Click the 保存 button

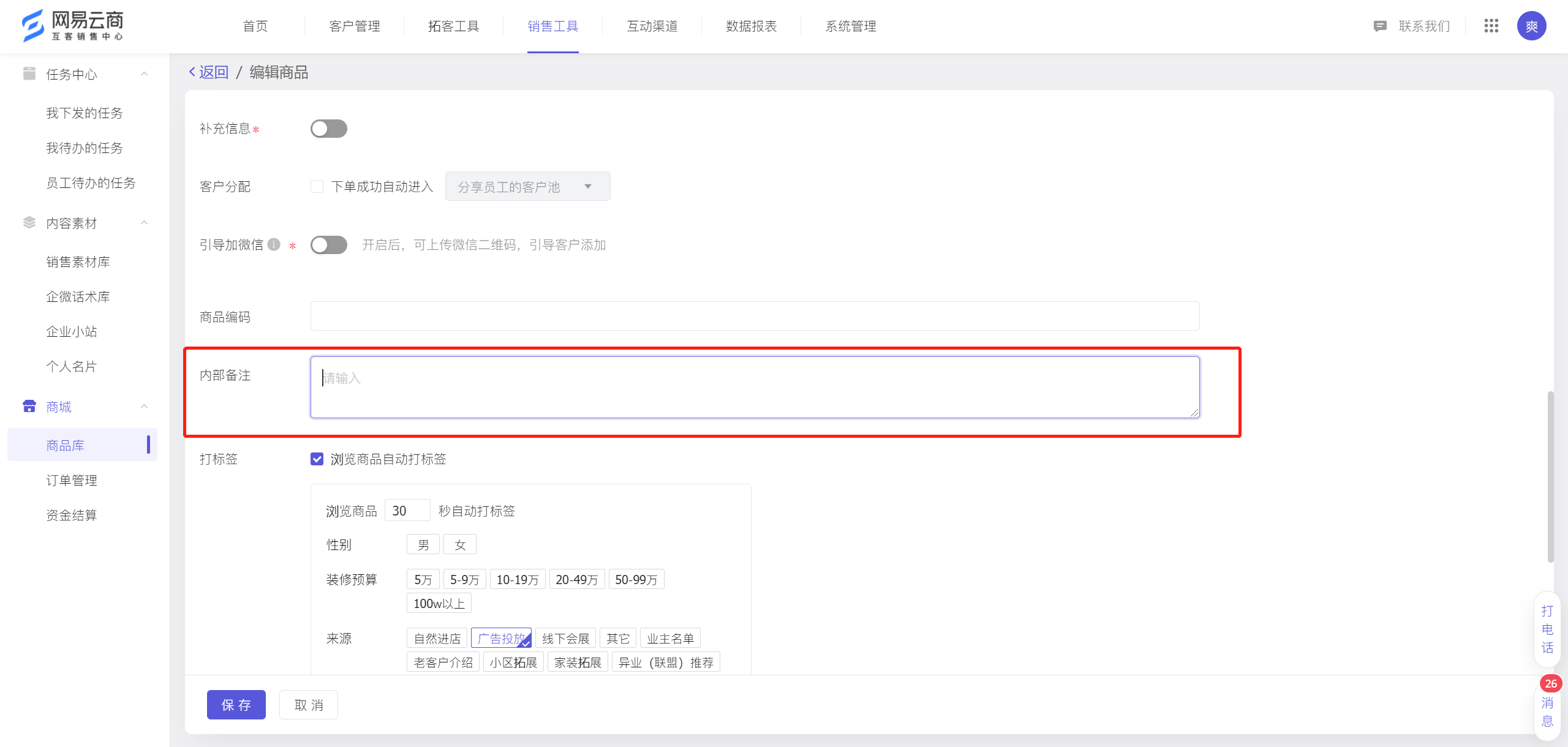[236, 705]
